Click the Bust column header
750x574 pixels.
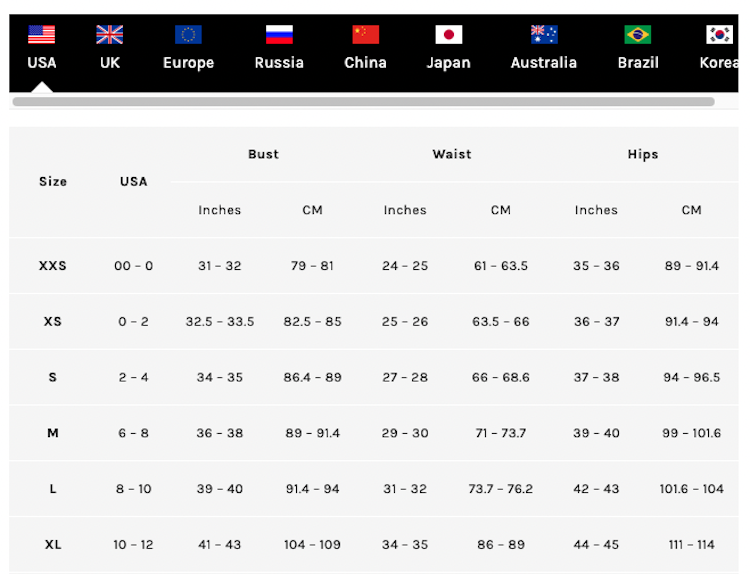(x=264, y=154)
